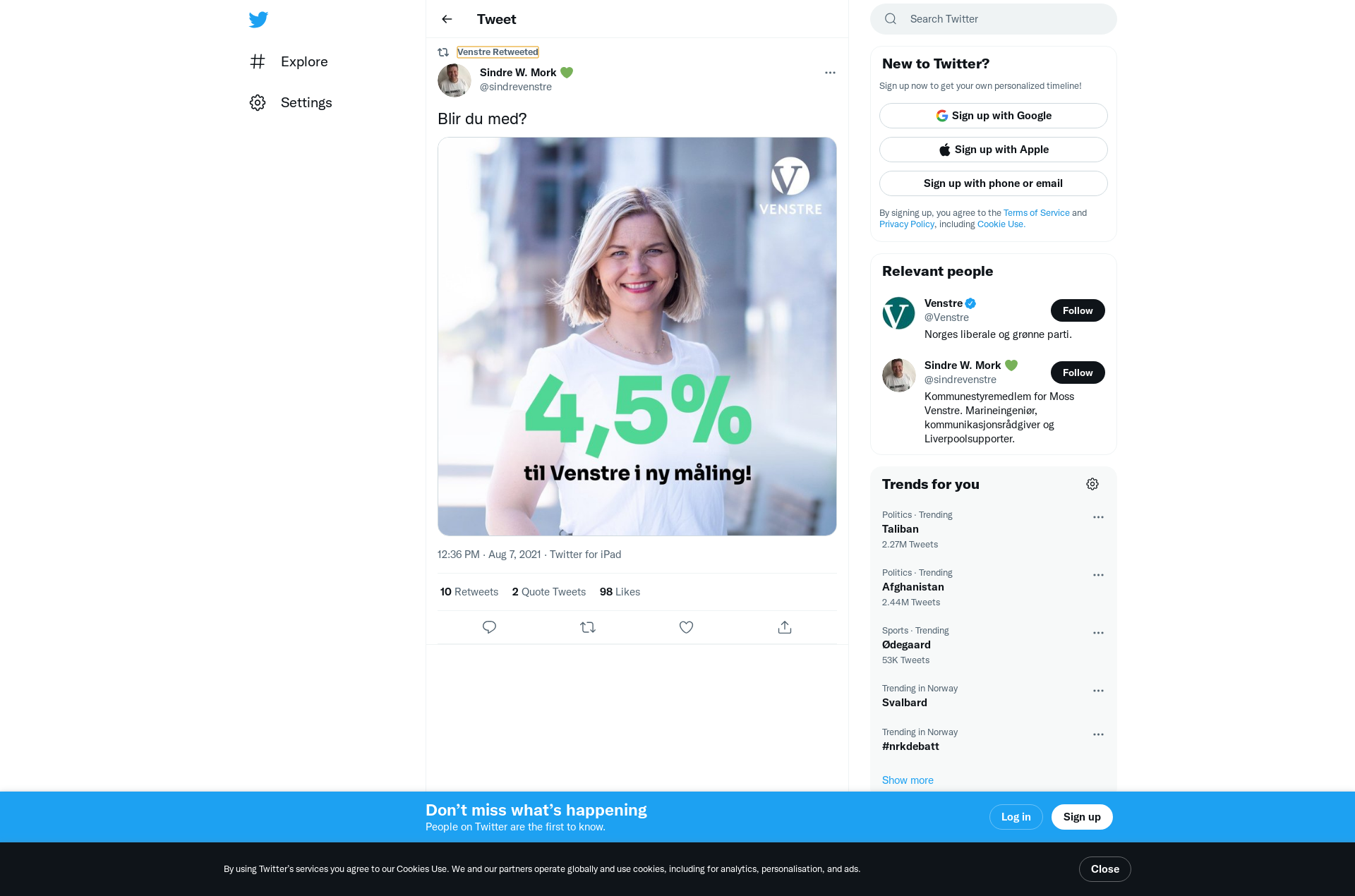Image resolution: width=1355 pixels, height=896 pixels.
Task: View the 10 Retweets list
Action: (x=469, y=592)
